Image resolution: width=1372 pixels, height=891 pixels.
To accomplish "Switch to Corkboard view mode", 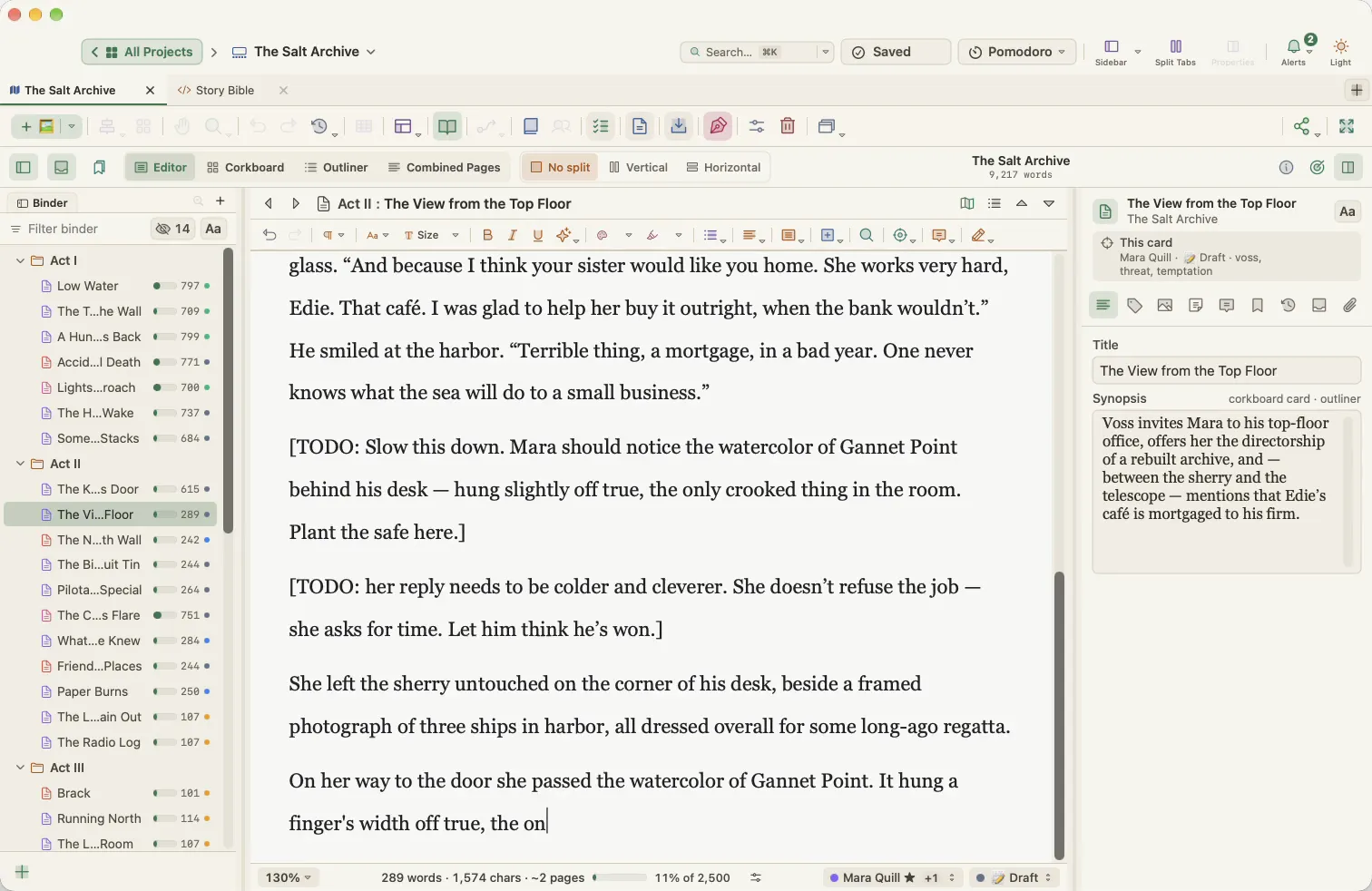I will click(245, 167).
